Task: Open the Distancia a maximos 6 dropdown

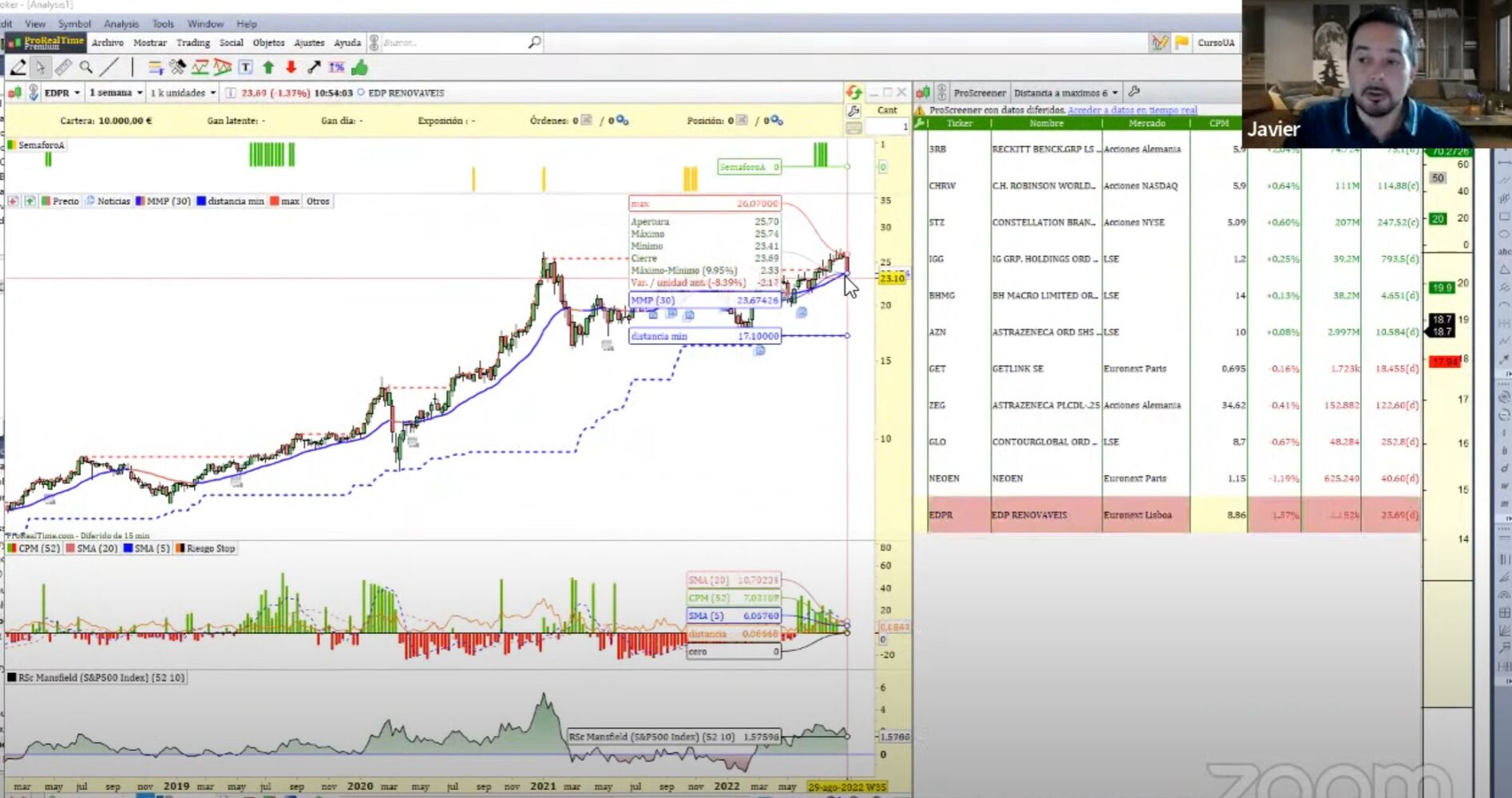Action: point(1066,93)
